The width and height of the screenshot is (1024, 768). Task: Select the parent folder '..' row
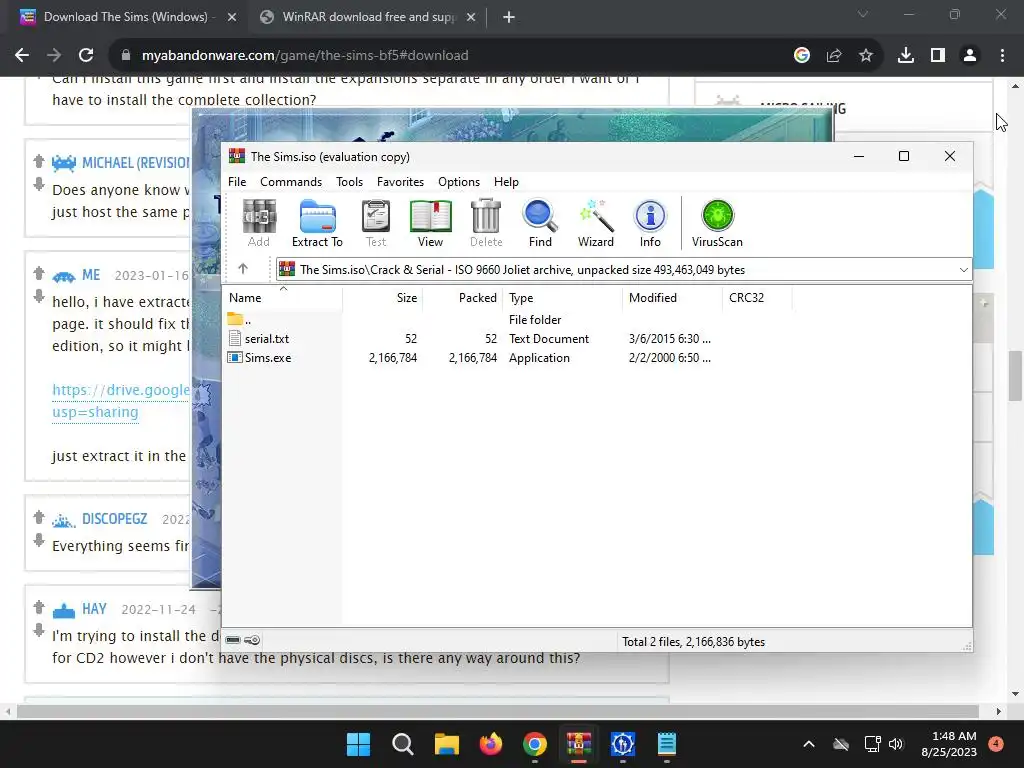pos(248,319)
